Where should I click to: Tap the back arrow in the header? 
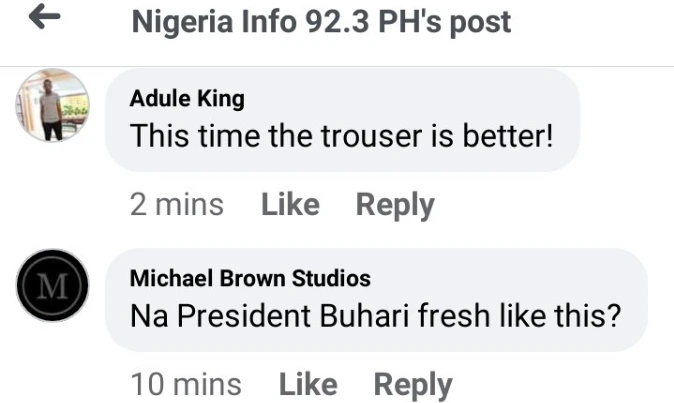(x=46, y=20)
